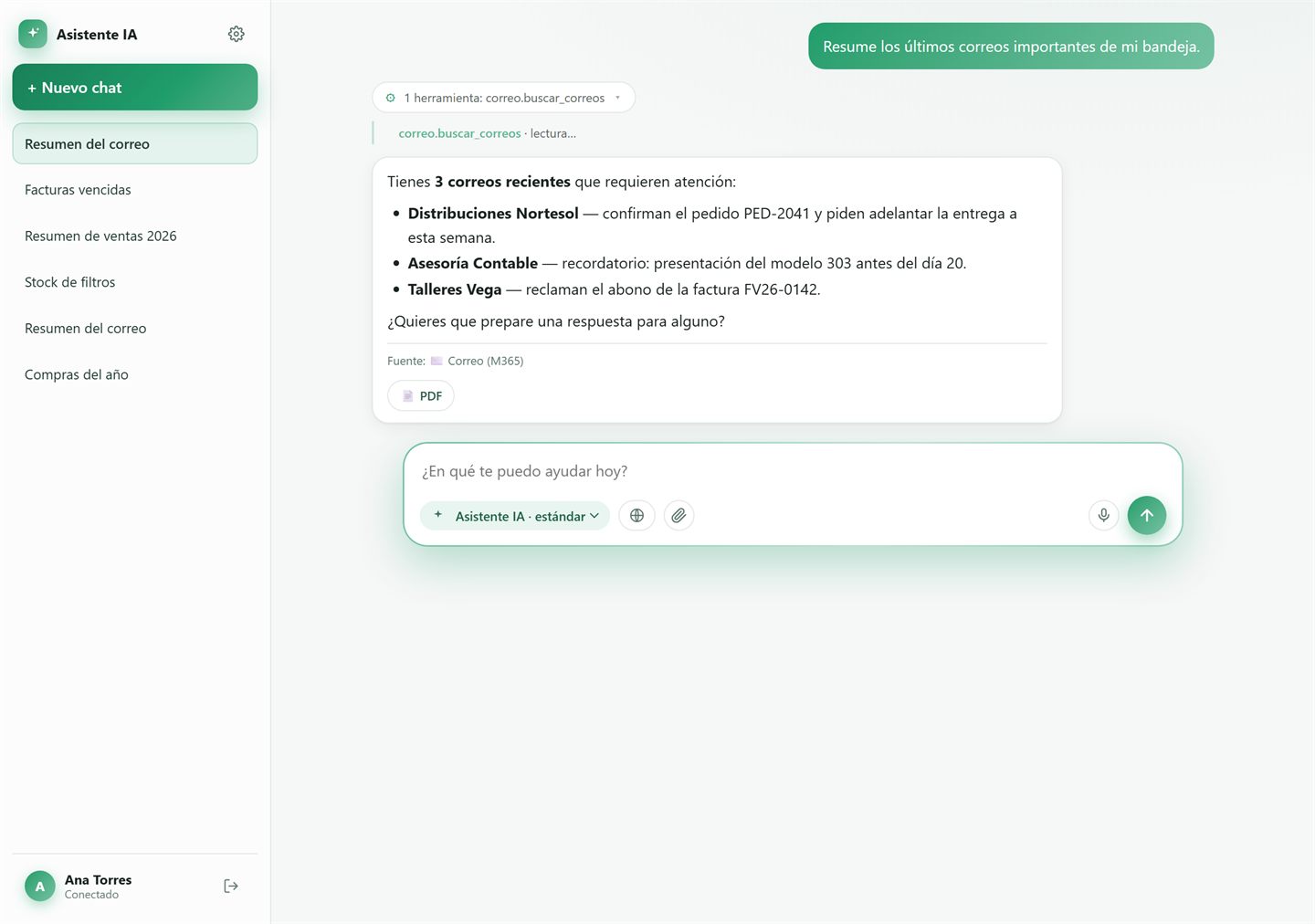Open the Compras del año chat
1315x924 pixels.
pos(135,374)
